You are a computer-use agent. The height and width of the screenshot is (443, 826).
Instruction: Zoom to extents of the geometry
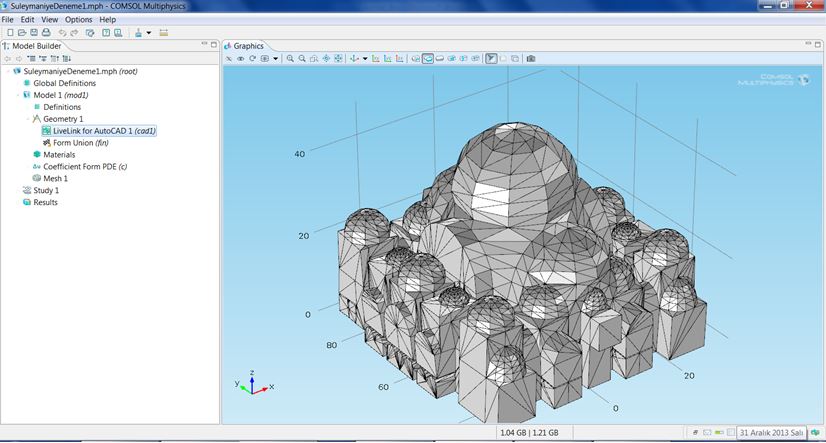click(x=338, y=58)
